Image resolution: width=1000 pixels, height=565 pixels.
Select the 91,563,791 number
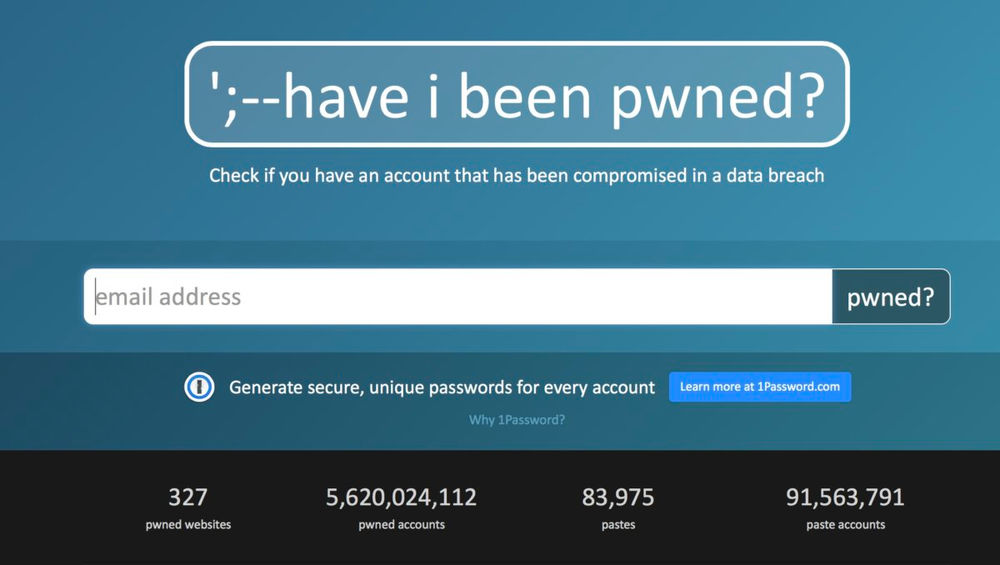845,497
